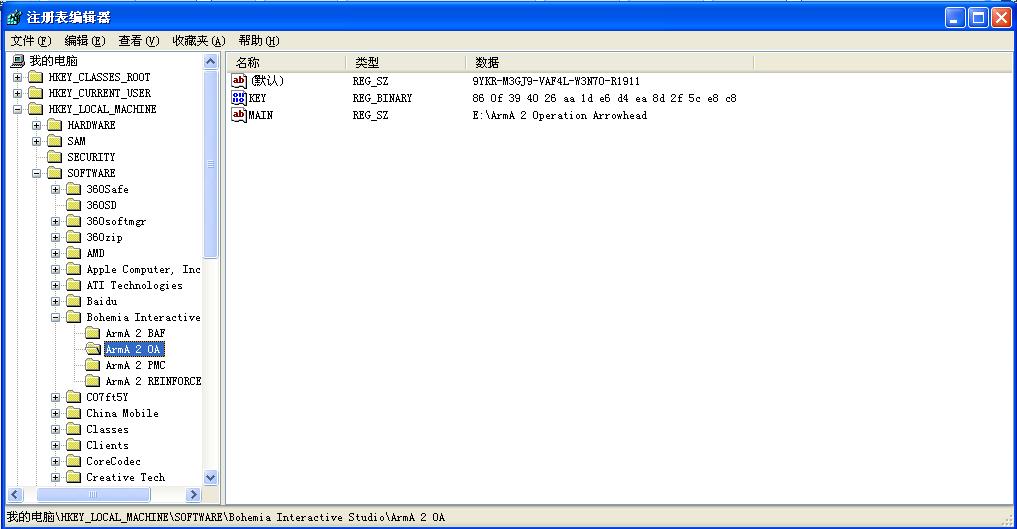
Task: Click the vertical scrollbar thumb in tree
Action: point(210,164)
